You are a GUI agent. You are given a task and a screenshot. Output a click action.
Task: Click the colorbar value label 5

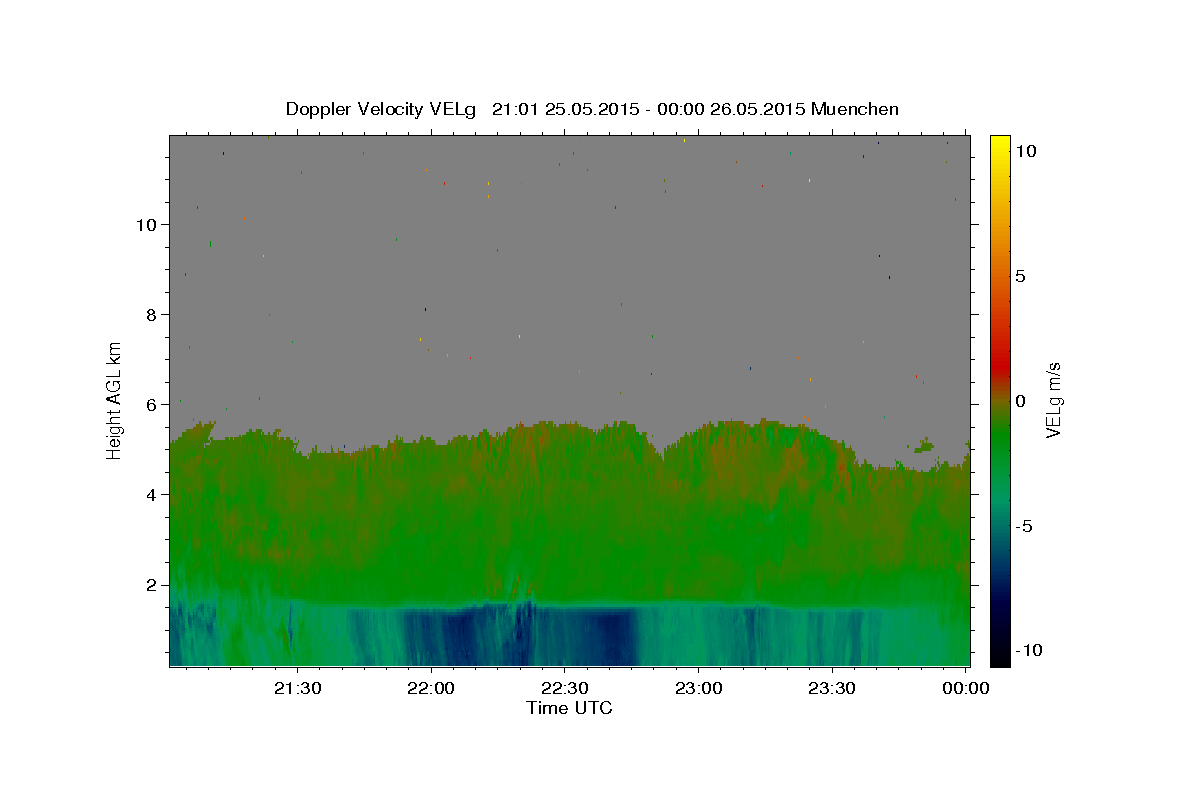click(1020, 276)
